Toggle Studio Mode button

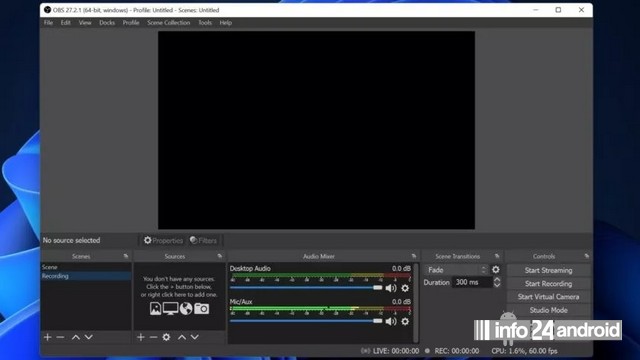[548, 310]
